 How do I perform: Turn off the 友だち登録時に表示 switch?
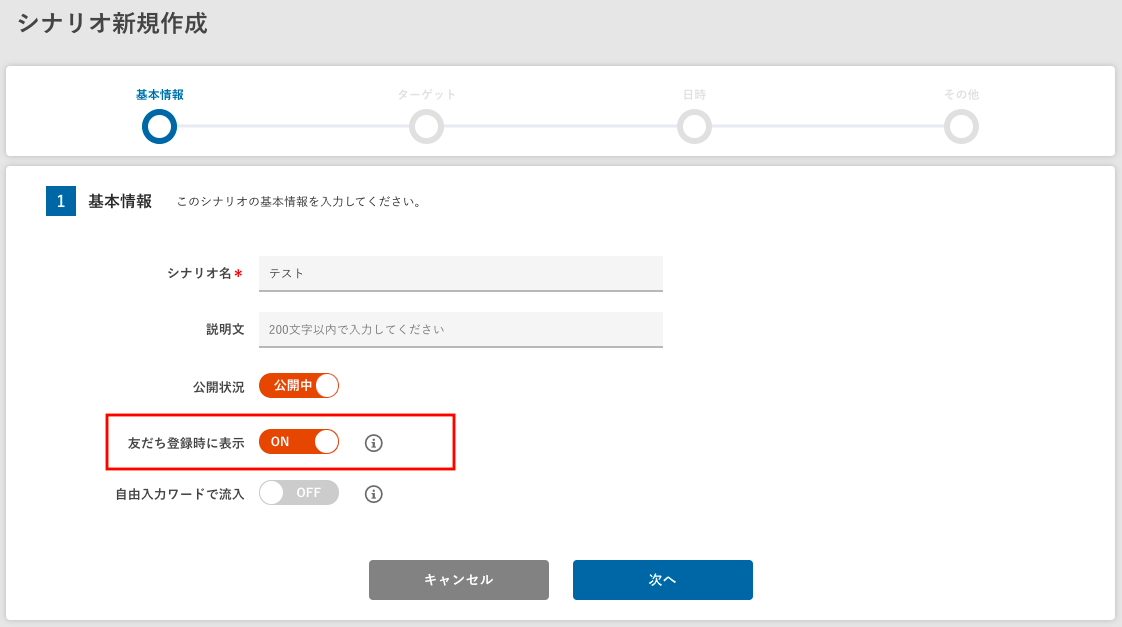[299, 442]
